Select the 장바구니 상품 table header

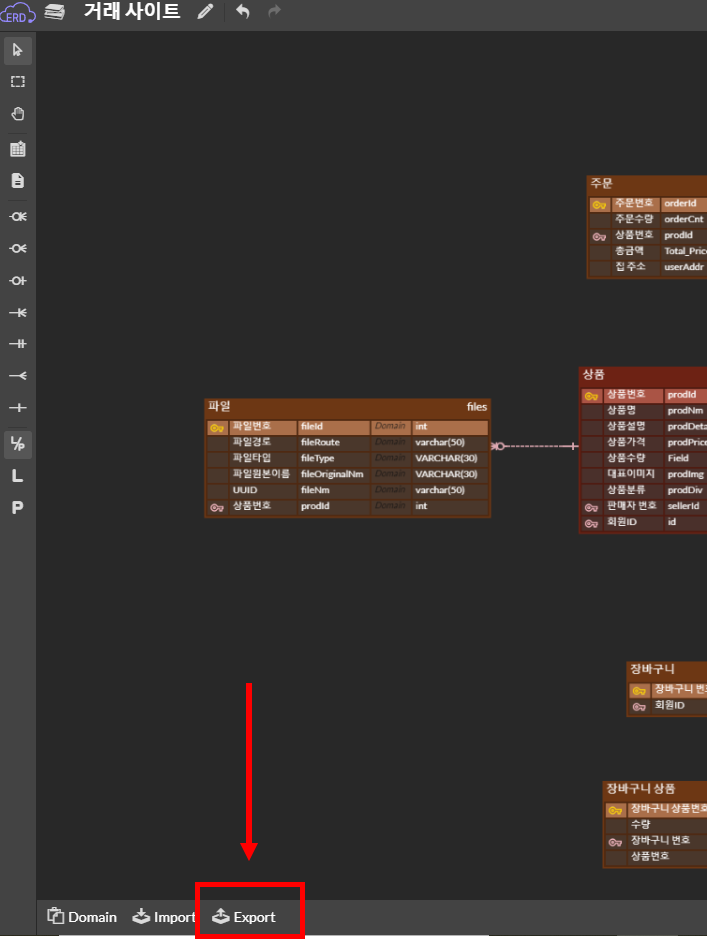(x=656, y=789)
